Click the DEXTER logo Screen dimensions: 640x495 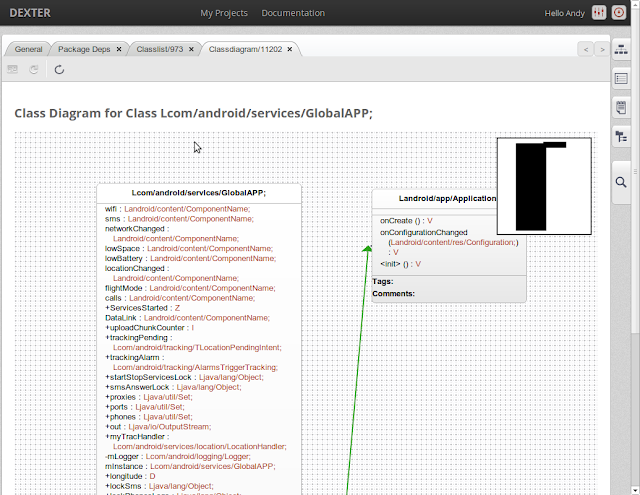coord(30,13)
